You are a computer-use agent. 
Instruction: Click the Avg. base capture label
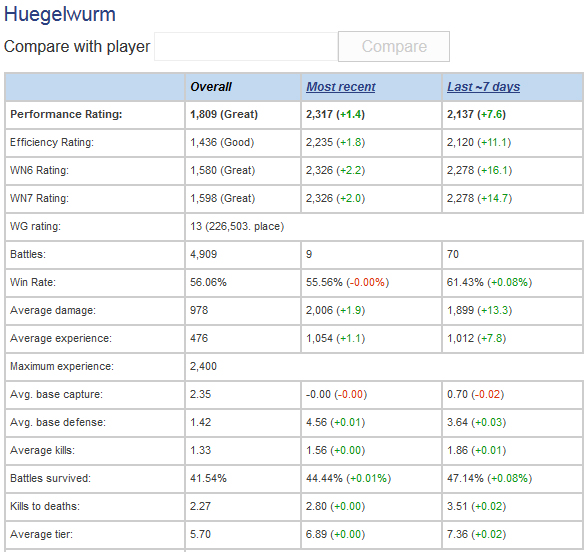point(56,394)
